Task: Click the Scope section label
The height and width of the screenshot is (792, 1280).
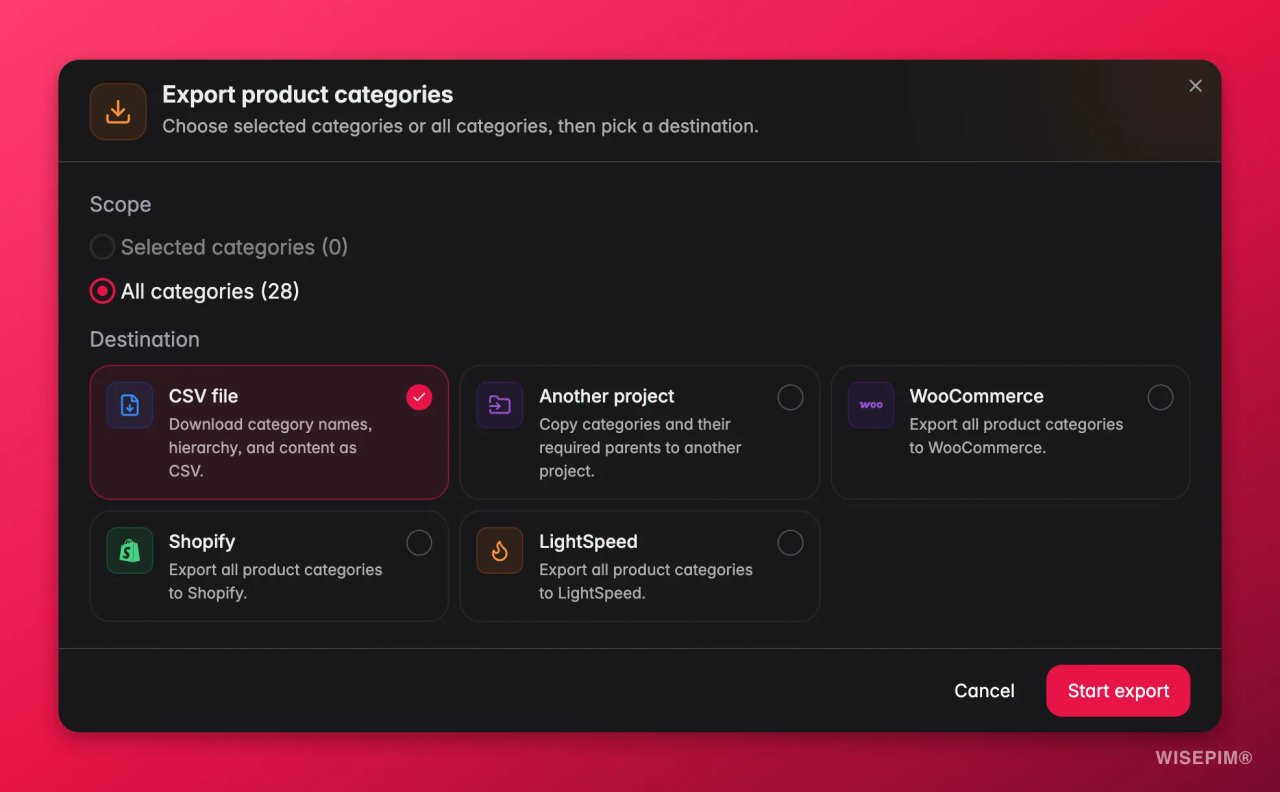Action: pyautogui.click(x=120, y=204)
